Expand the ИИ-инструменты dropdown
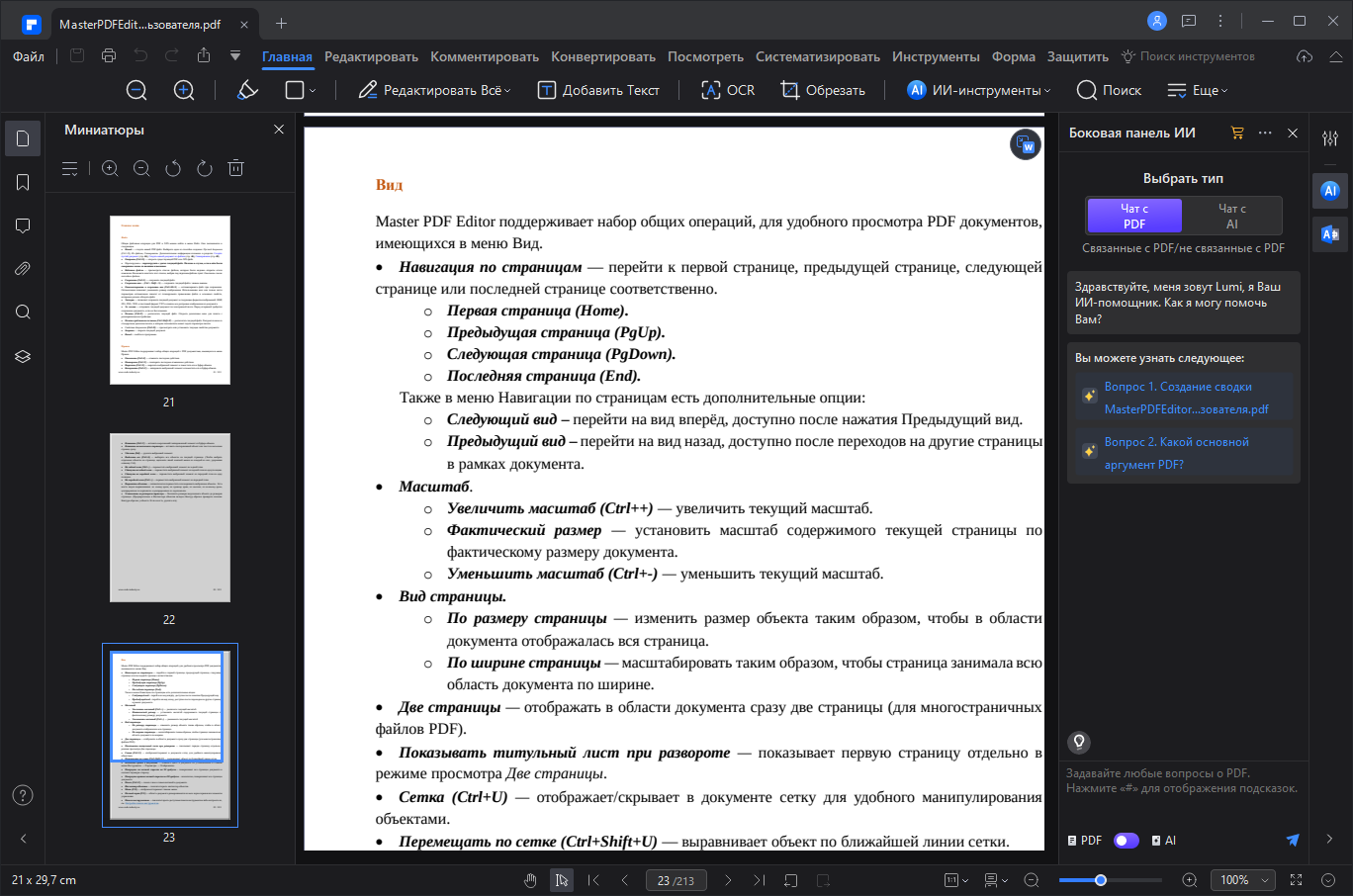This screenshot has width=1353, height=896. pyautogui.click(x=978, y=90)
